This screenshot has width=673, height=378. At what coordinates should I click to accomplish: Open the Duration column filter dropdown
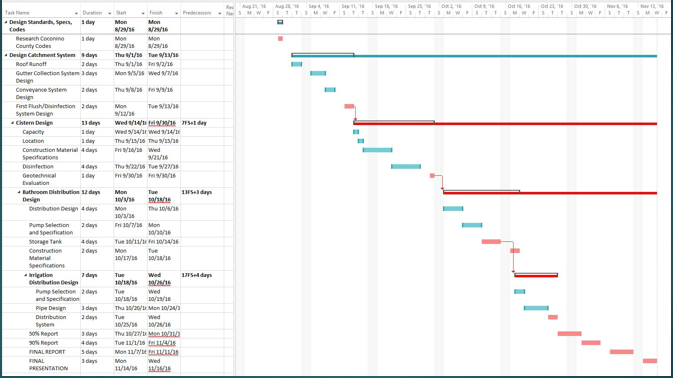tap(109, 13)
